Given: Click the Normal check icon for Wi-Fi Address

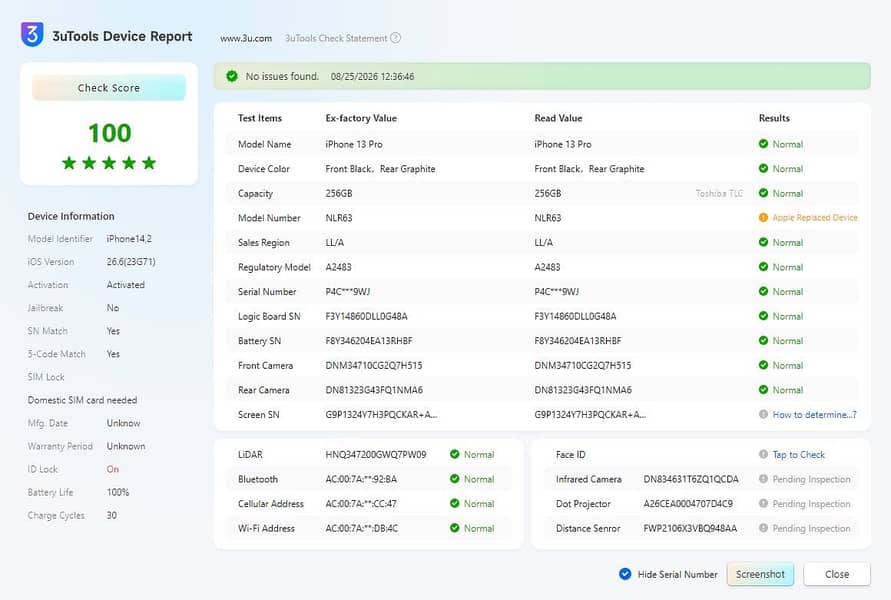Looking at the screenshot, I should click(455, 528).
